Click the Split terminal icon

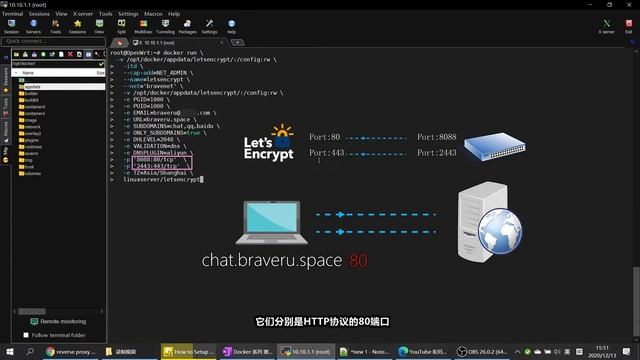pos(122,27)
